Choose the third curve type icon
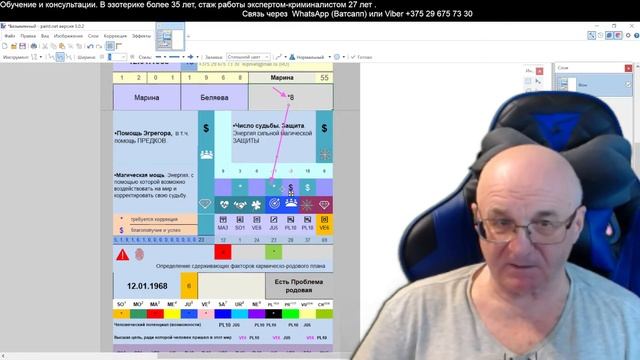The height and width of the screenshot is (360, 640). click(x=69, y=57)
